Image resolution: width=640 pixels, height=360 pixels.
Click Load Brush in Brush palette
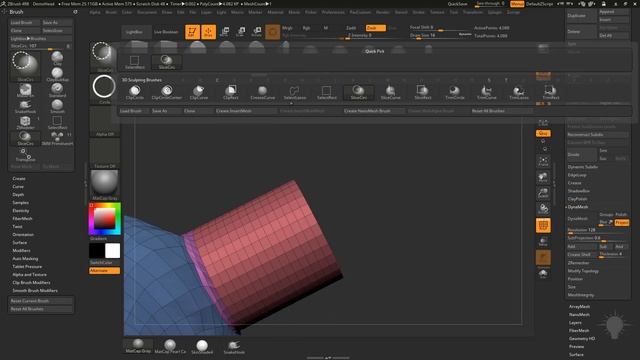[x=25, y=22]
